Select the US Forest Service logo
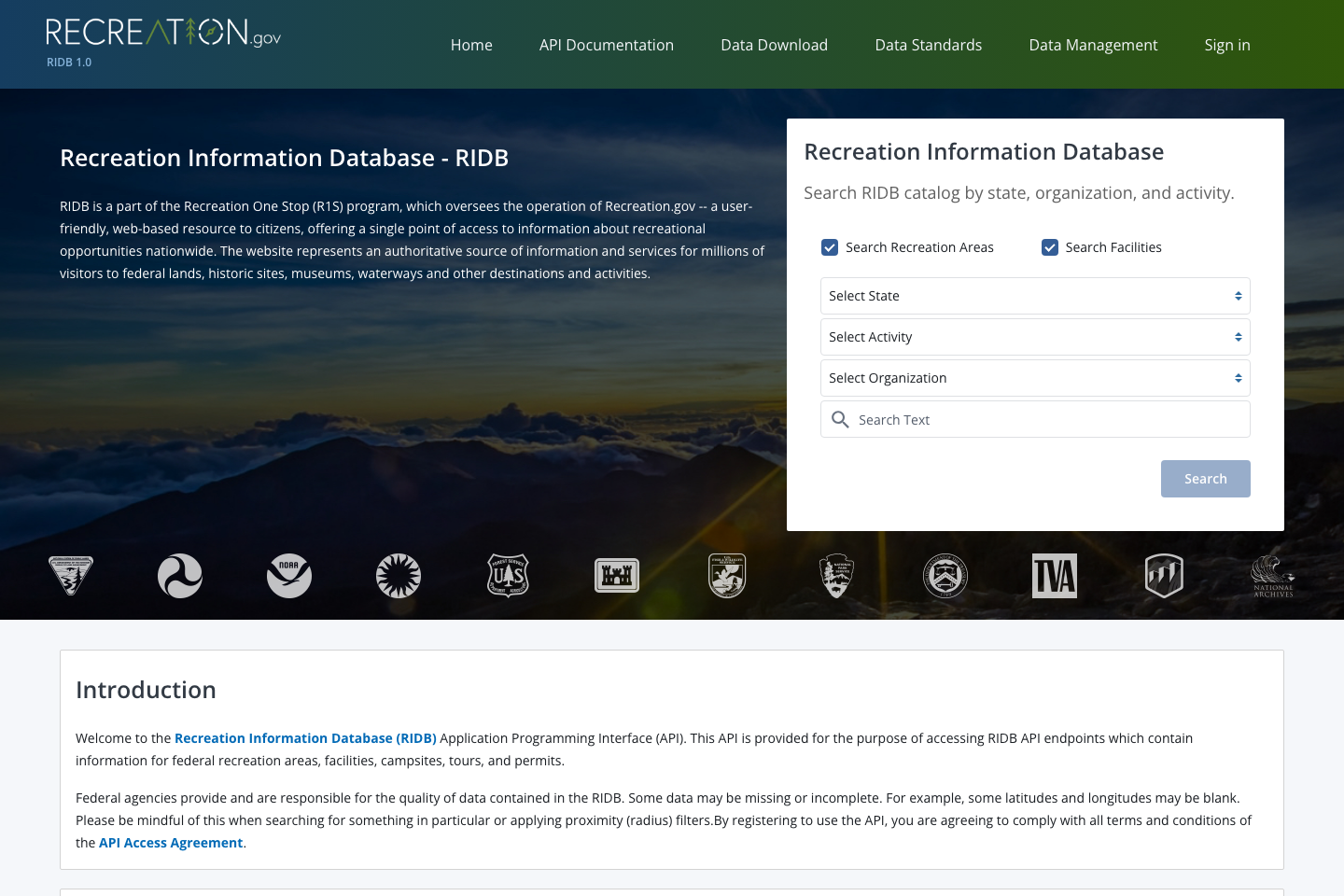1344x896 pixels. click(x=508, y=576)
